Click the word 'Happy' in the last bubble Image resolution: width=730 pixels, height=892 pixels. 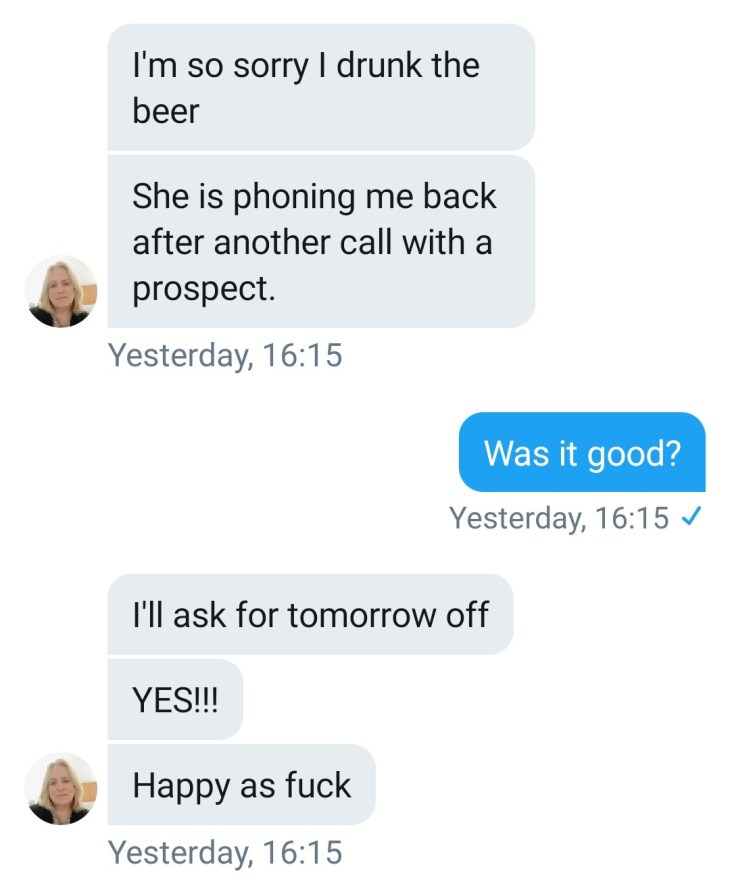coord(181,785)
